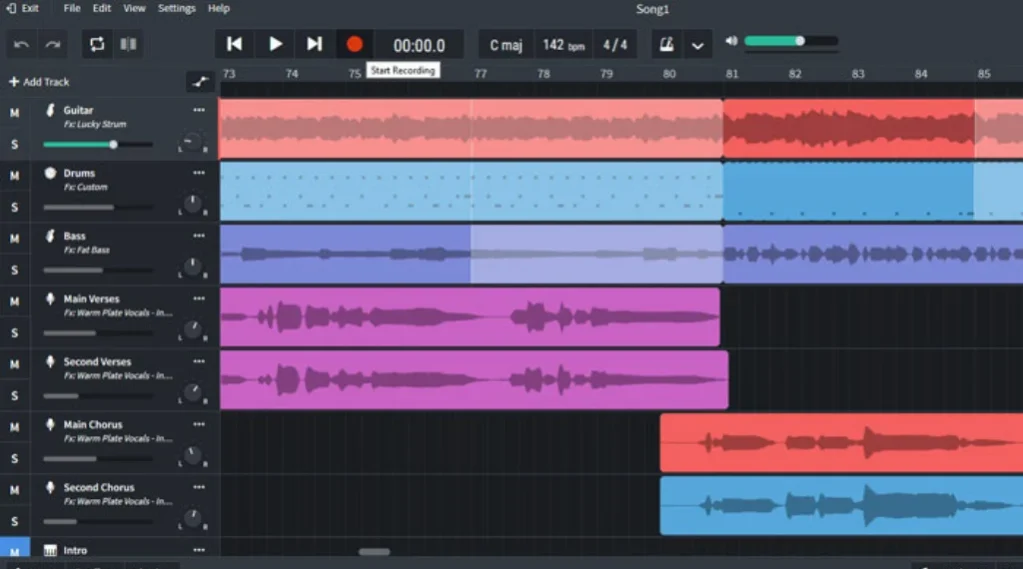1023x569 pixels.
Task: Open Bass Fx Fat Bass effect
Action: 87,250
